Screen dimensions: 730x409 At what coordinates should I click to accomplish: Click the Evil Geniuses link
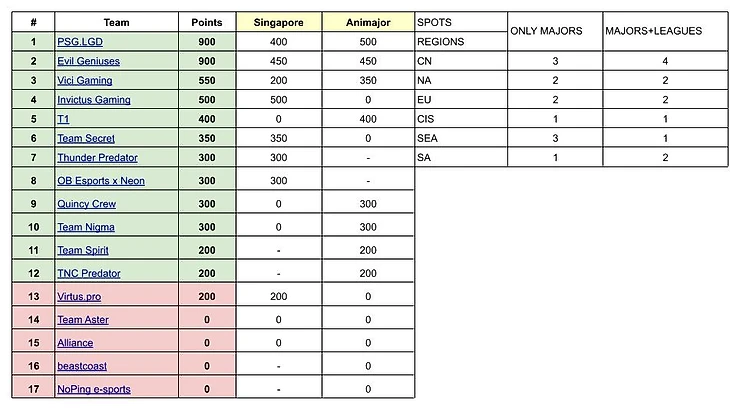[x=88, y=60]
